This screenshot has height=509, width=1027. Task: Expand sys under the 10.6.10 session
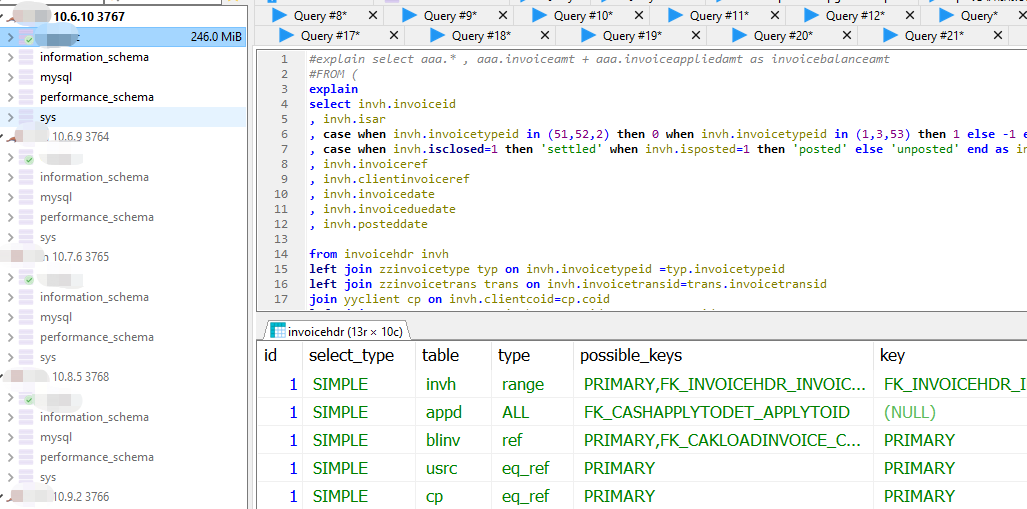tap(10, 117)
